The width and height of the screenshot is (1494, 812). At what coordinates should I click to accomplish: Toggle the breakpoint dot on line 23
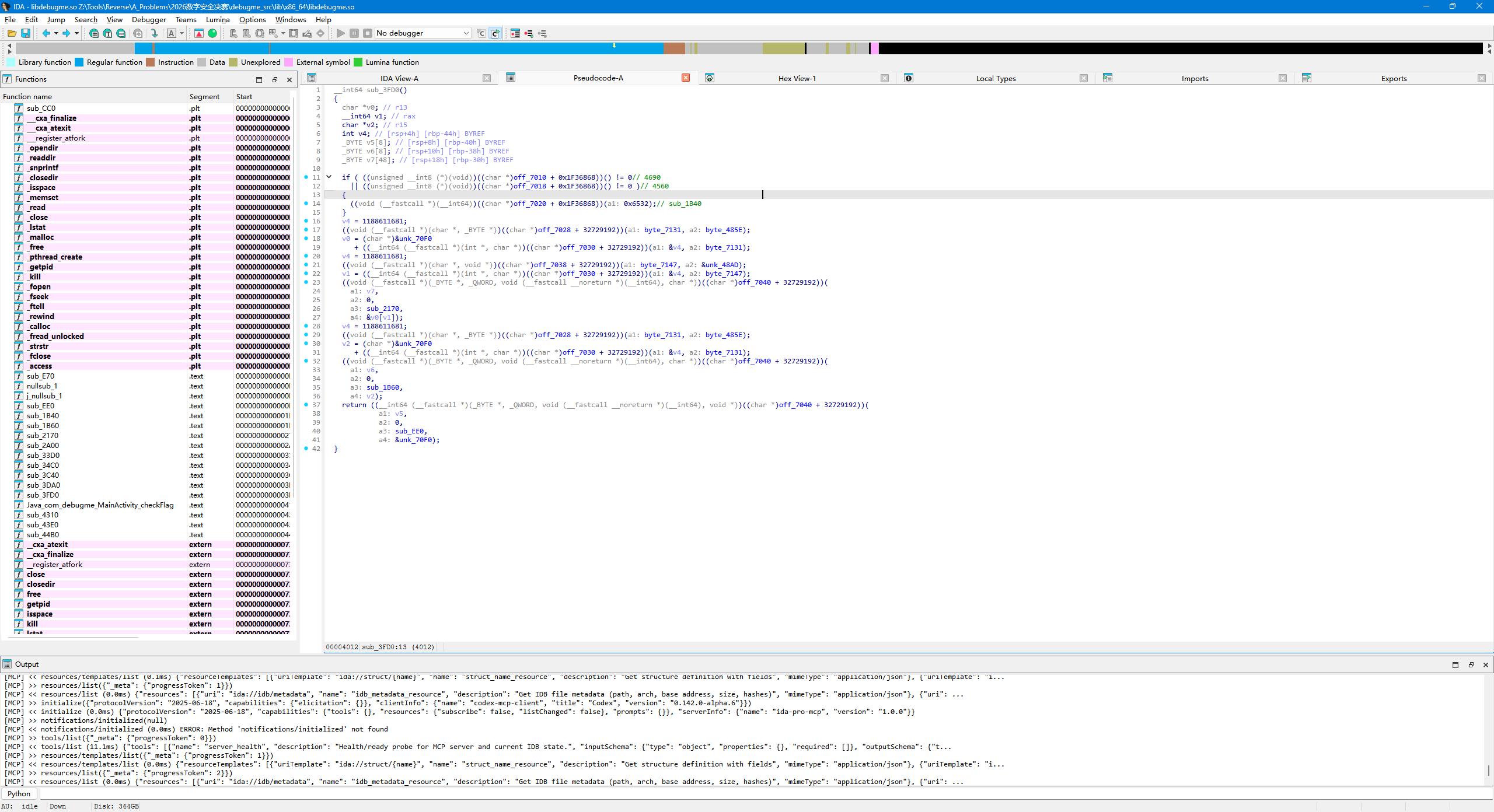(306, 282)
